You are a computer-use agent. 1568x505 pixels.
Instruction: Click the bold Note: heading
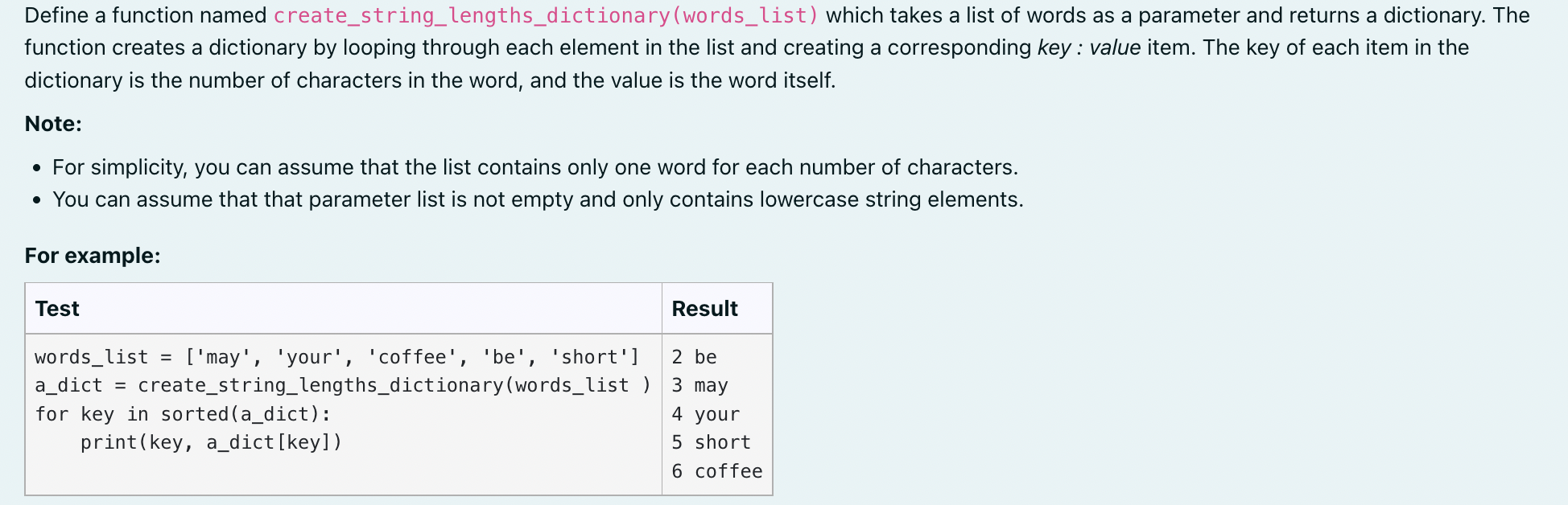coord(53,124)
